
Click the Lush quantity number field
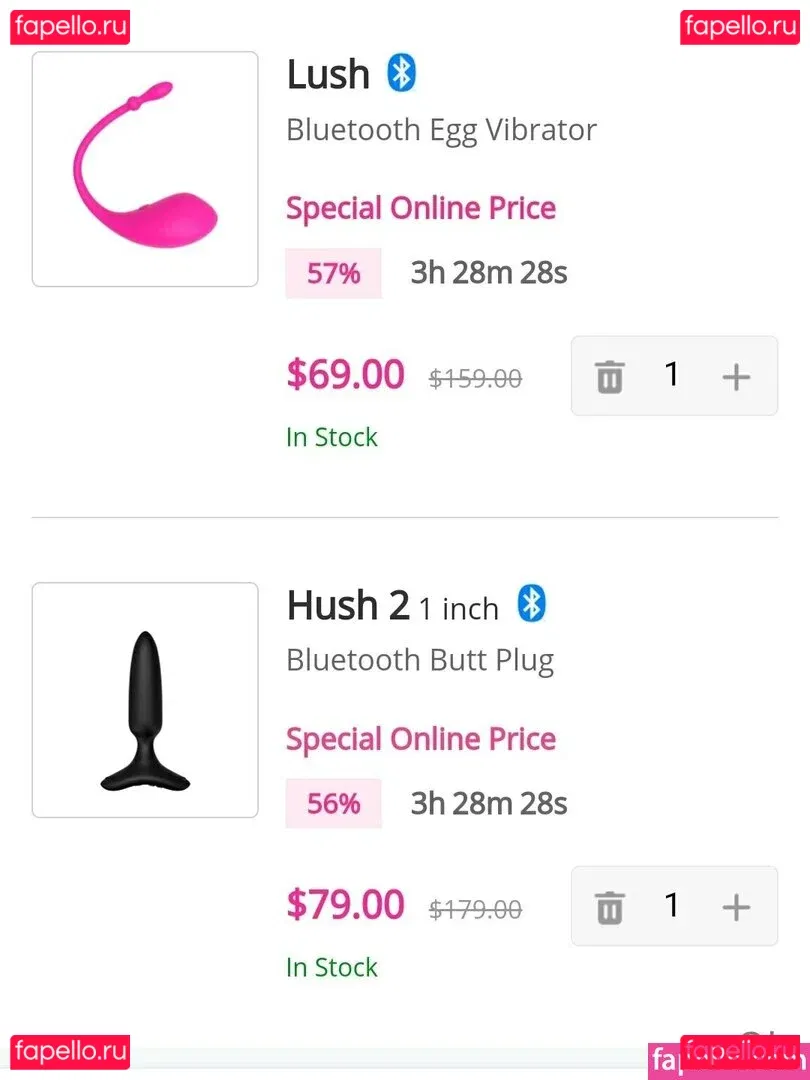click(x=672, y=375)
